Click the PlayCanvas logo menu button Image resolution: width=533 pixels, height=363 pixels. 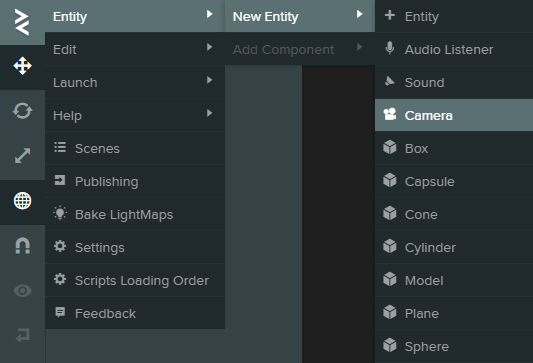click(22, 22)
